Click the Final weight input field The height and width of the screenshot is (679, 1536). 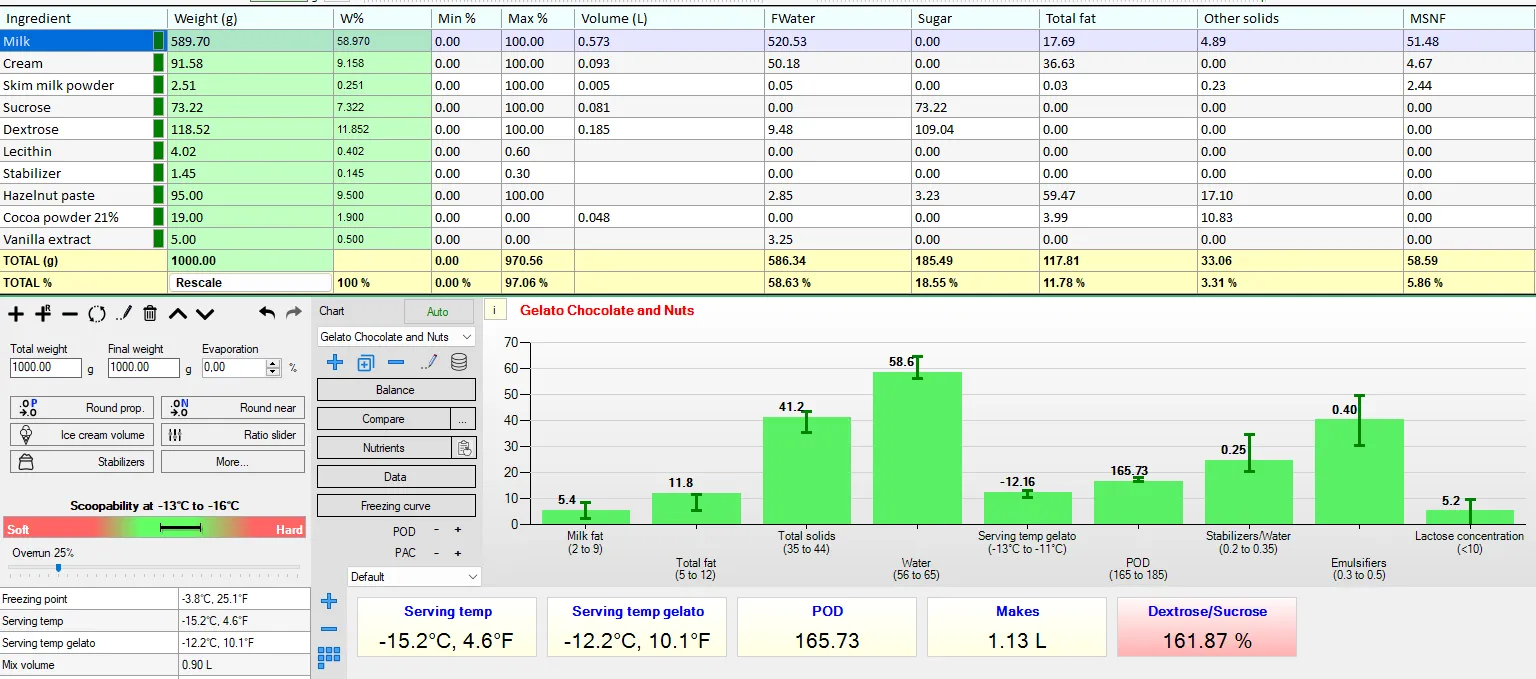pyautogui.click(x=144, y=367)
